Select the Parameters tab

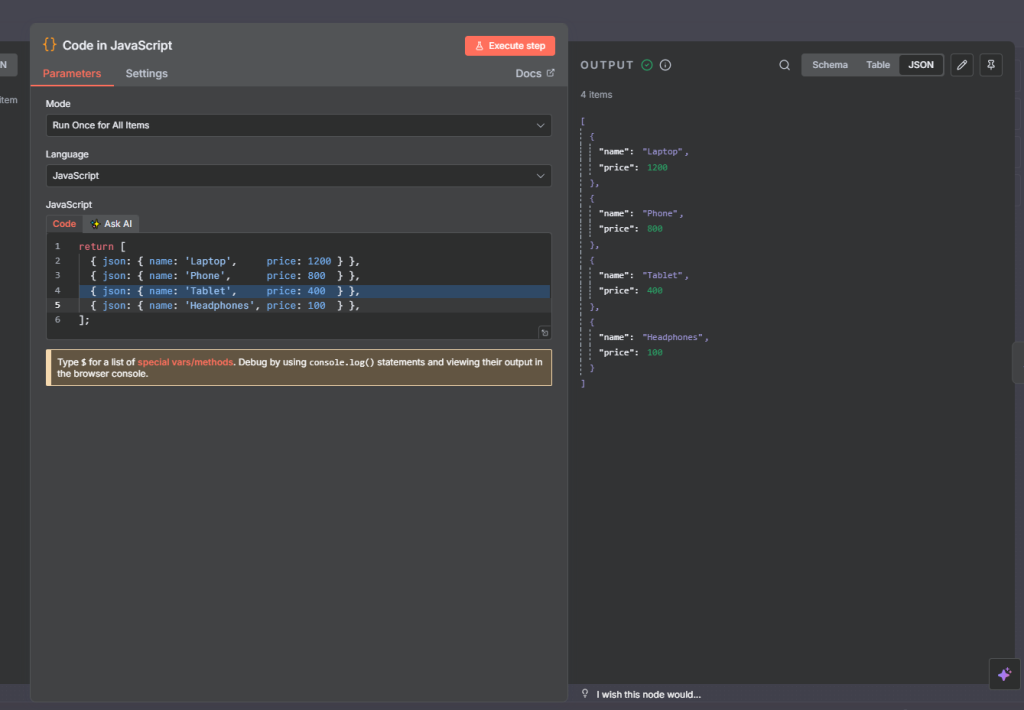click(x=72, y=74)
